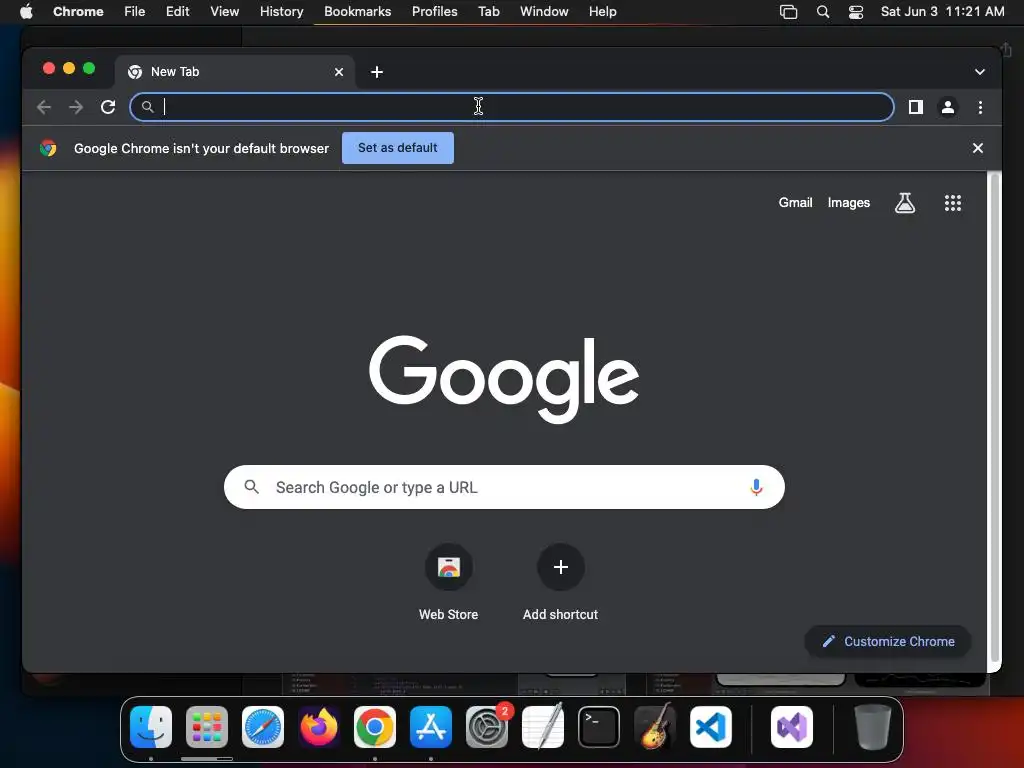
Task: Open the Trash in the Dock
Action: (872, 727)
